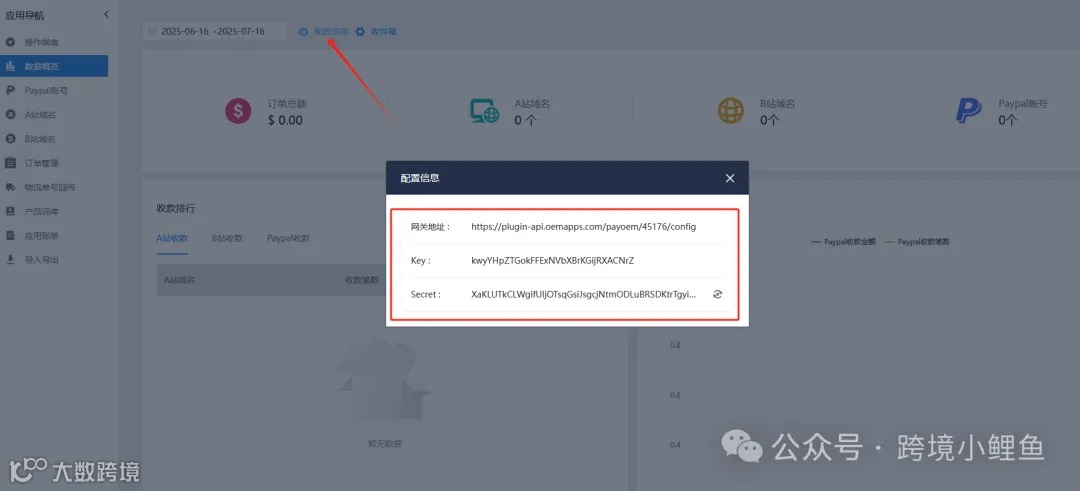1080x491 pixels.
Task: Toggle the Paypal收款金额 chart legend
Action: [x=844, y=242]
